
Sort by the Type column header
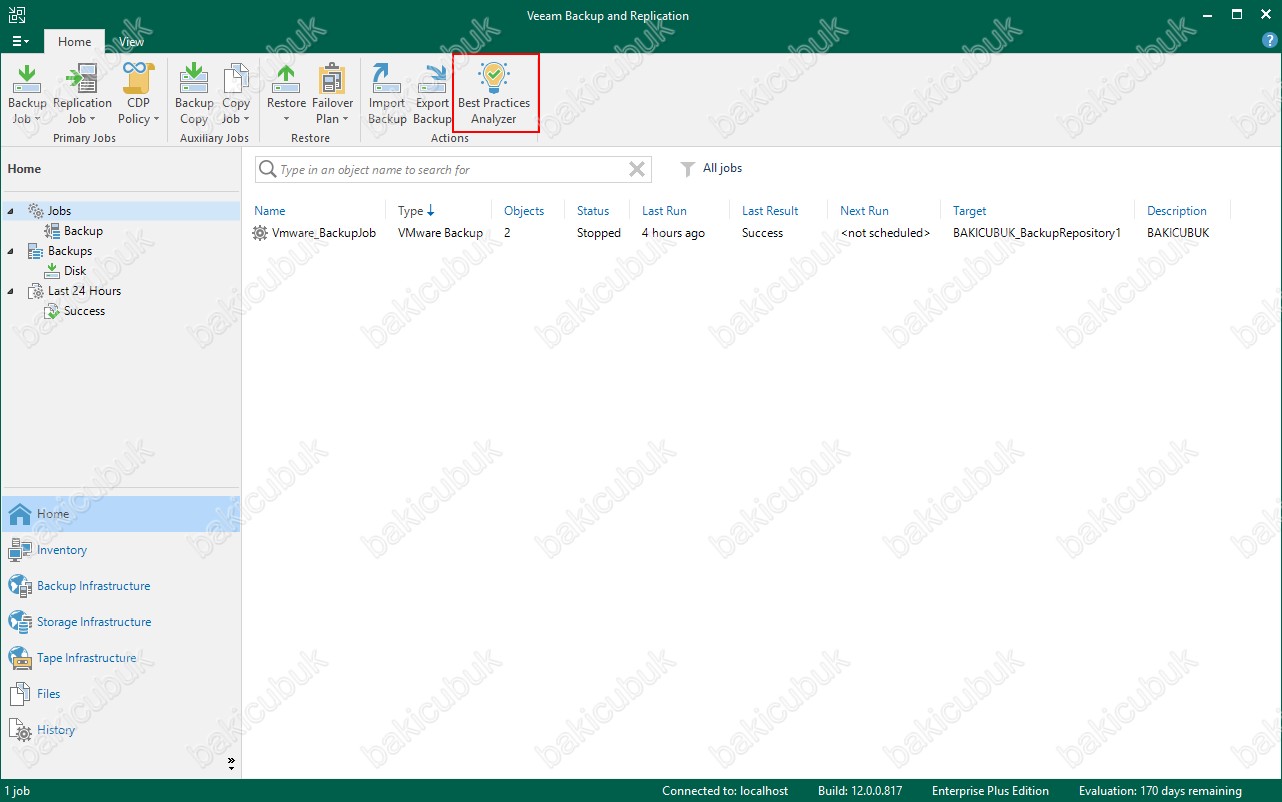point(410,211)
